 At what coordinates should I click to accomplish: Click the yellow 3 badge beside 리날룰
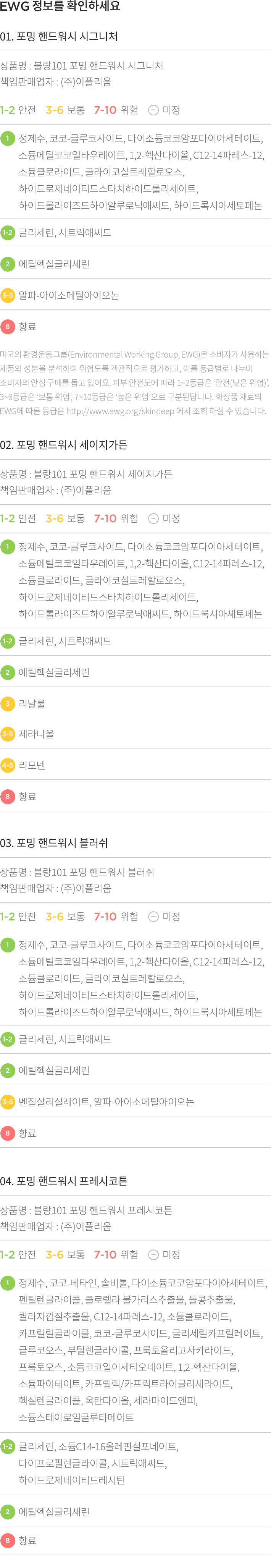(x=7, y=704)
